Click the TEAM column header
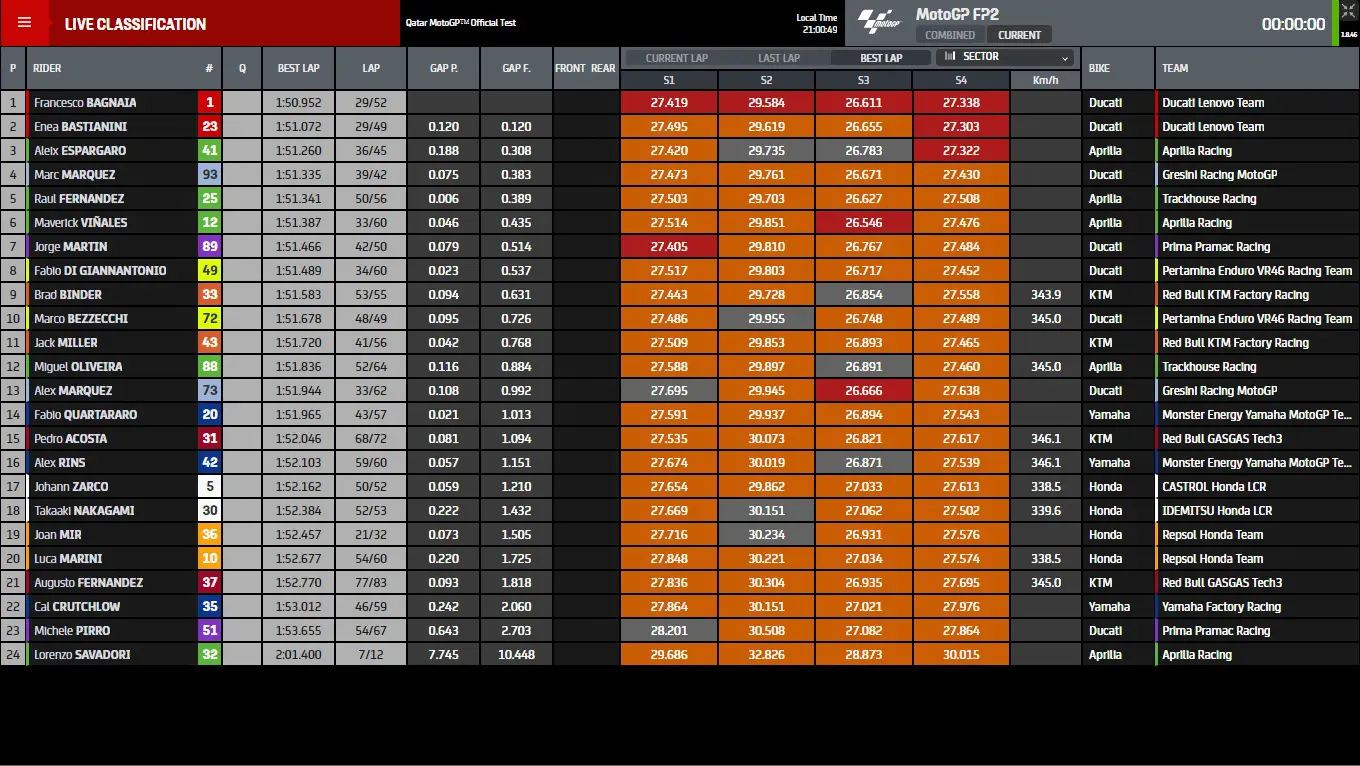This screenshot has width=1360, height=766. [x=1175, y=68]
